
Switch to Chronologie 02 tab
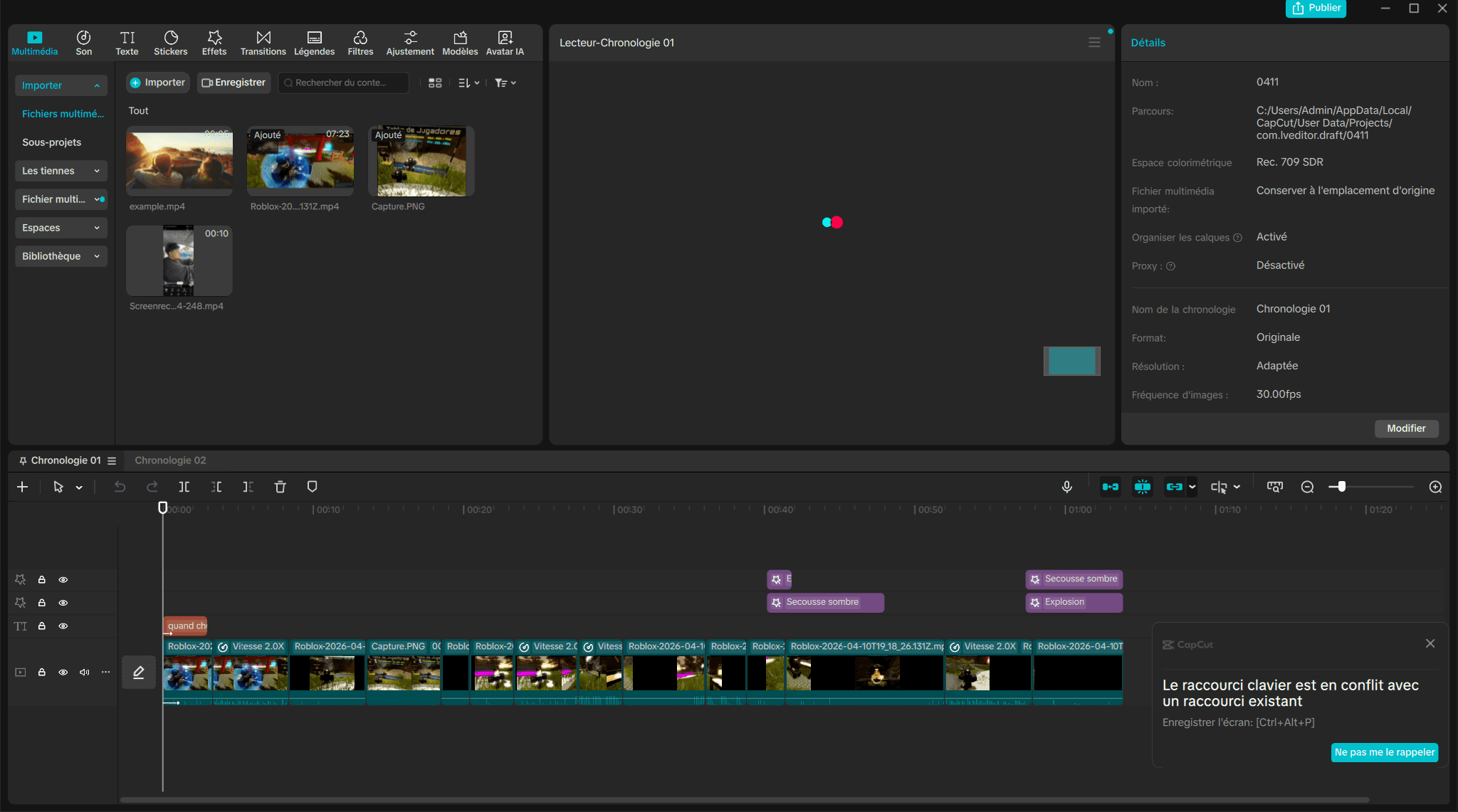[x=170, y=460]
